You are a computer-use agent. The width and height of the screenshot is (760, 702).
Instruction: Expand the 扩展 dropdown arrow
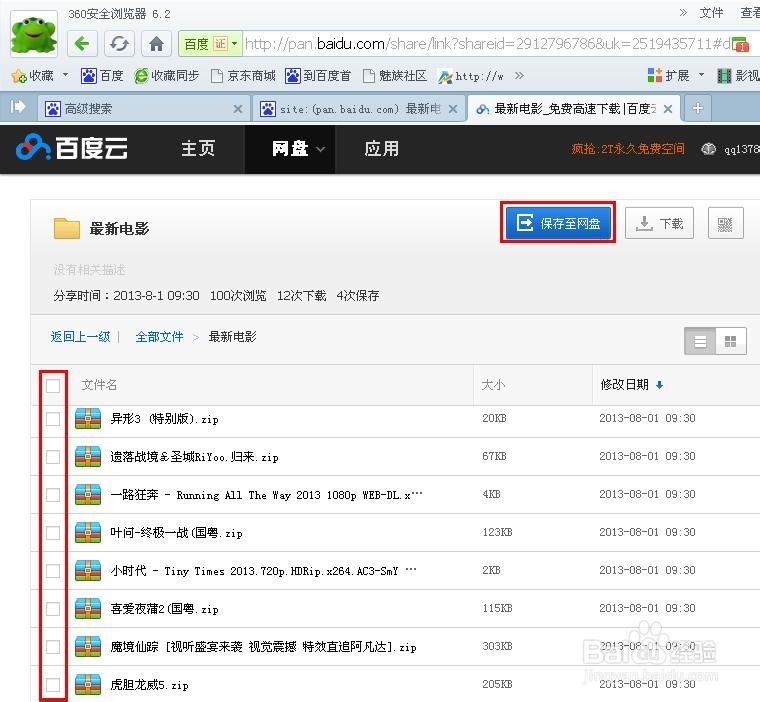click(x=701, y=75)
